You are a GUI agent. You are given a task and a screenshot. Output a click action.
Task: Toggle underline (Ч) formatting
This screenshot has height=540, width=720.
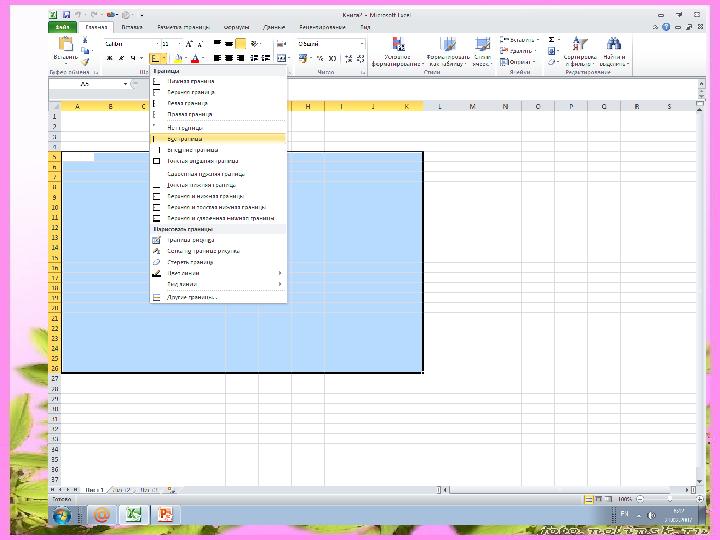coord(133,58)
